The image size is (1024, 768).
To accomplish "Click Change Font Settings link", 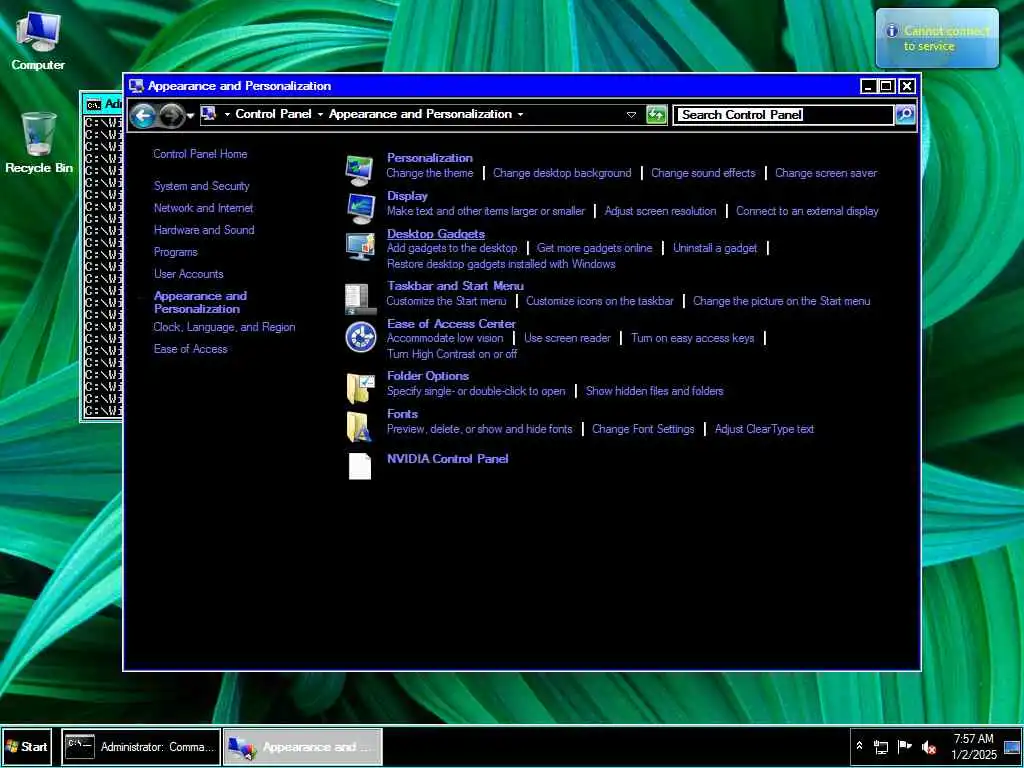I will pos(643,429).
